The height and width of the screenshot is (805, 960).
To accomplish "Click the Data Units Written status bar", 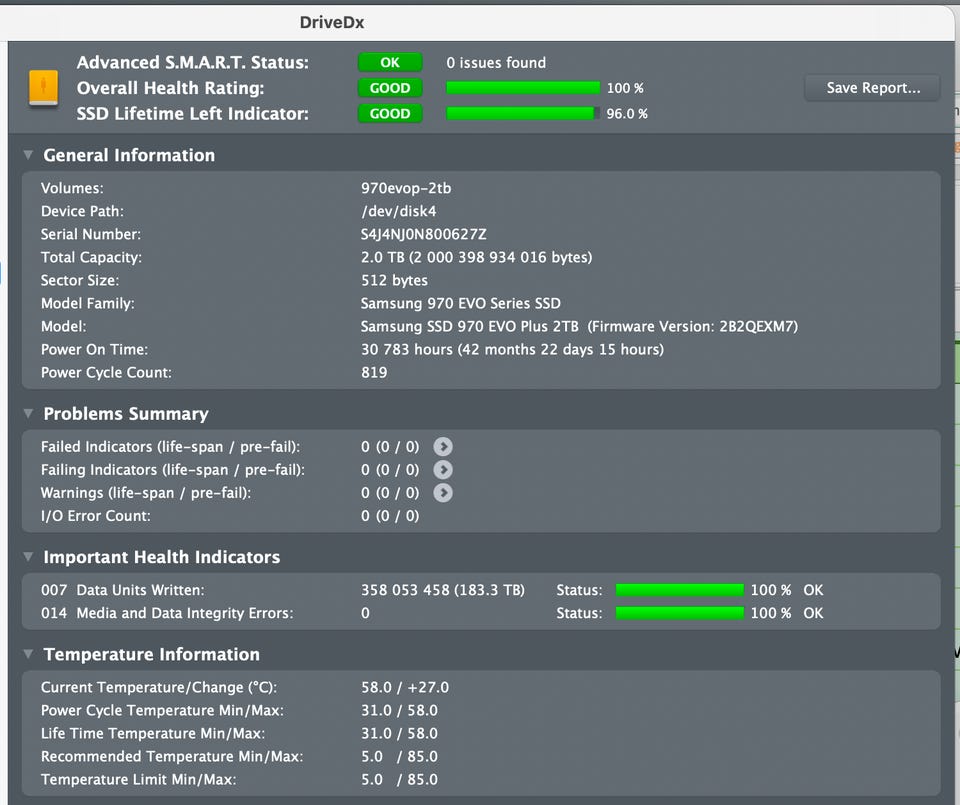I will (x=680, y=590).
